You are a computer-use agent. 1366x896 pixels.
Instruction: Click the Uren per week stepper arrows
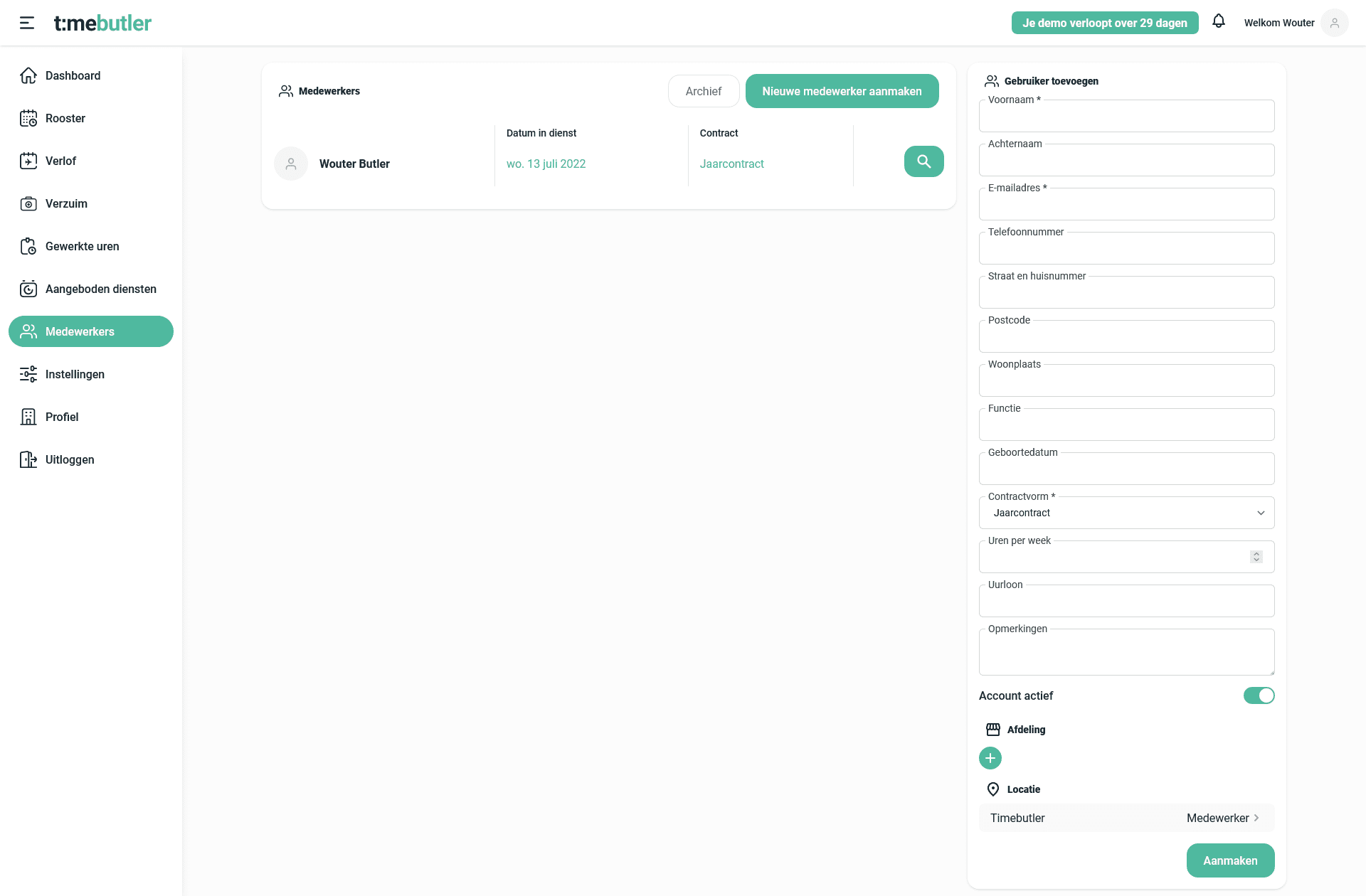click(x=1256, y=557)
